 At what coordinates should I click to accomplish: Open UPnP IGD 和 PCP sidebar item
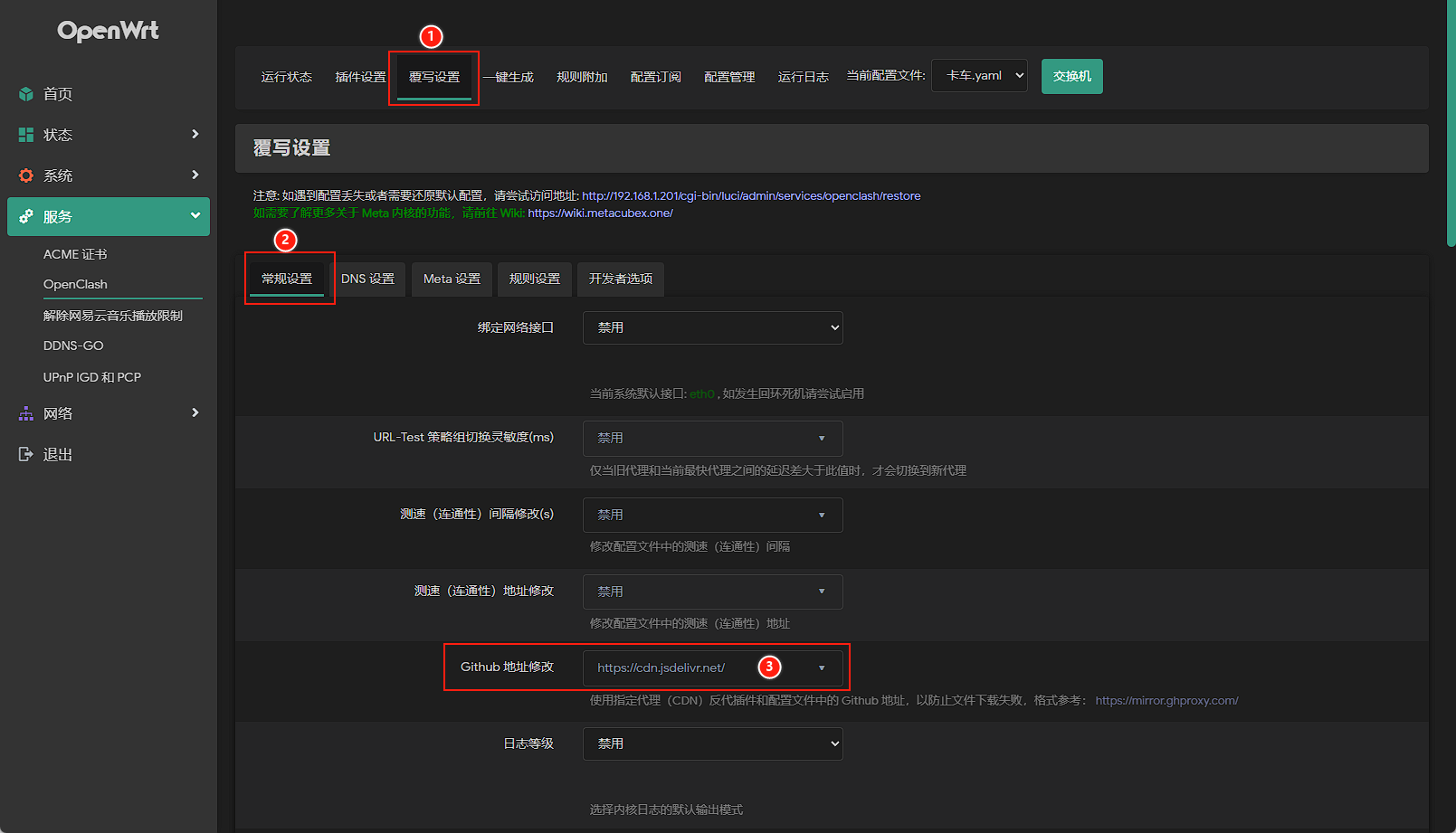pyautogui.click(x=92, y=377)
